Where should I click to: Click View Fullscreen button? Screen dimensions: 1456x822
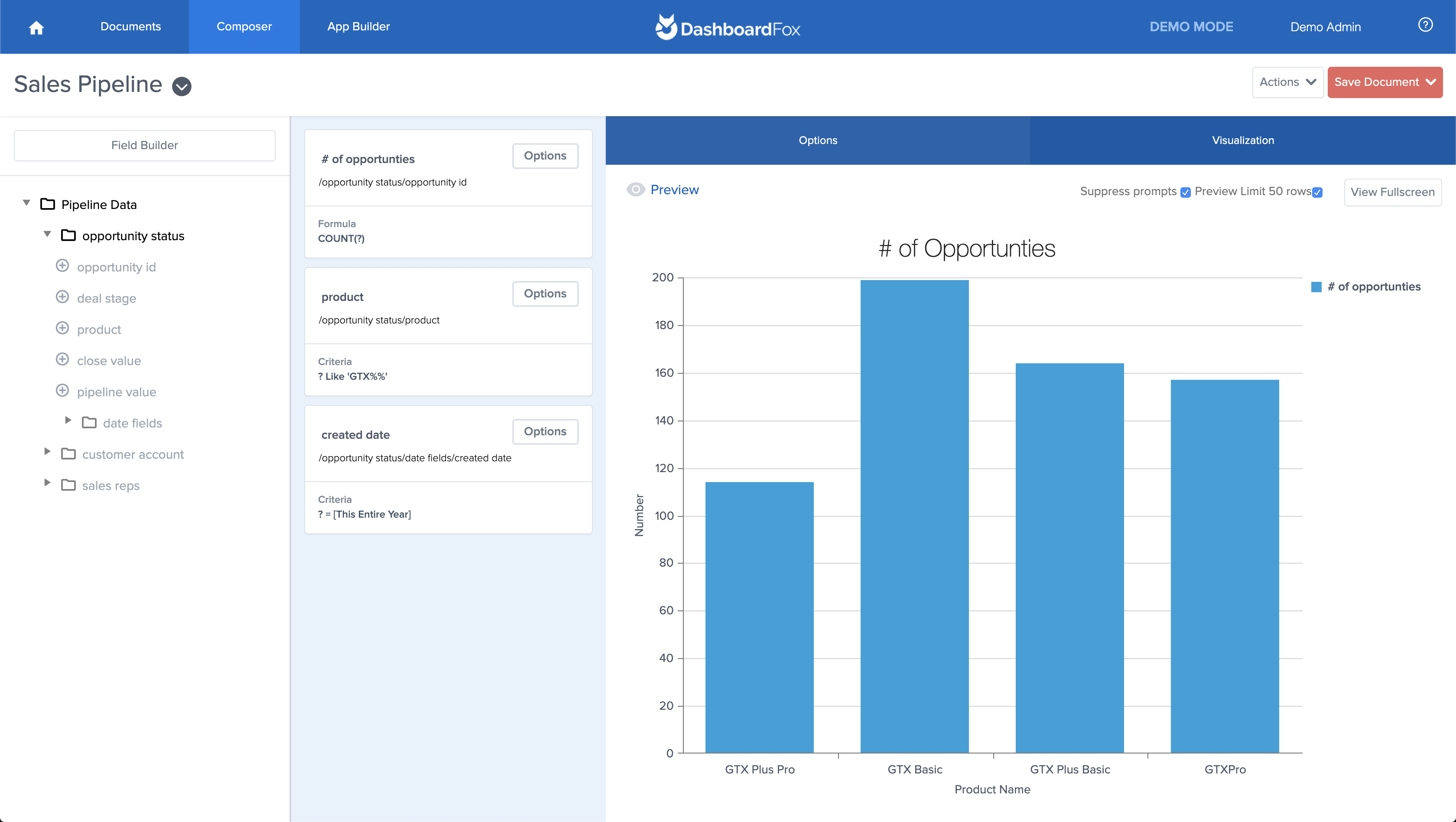(1392, 192)
